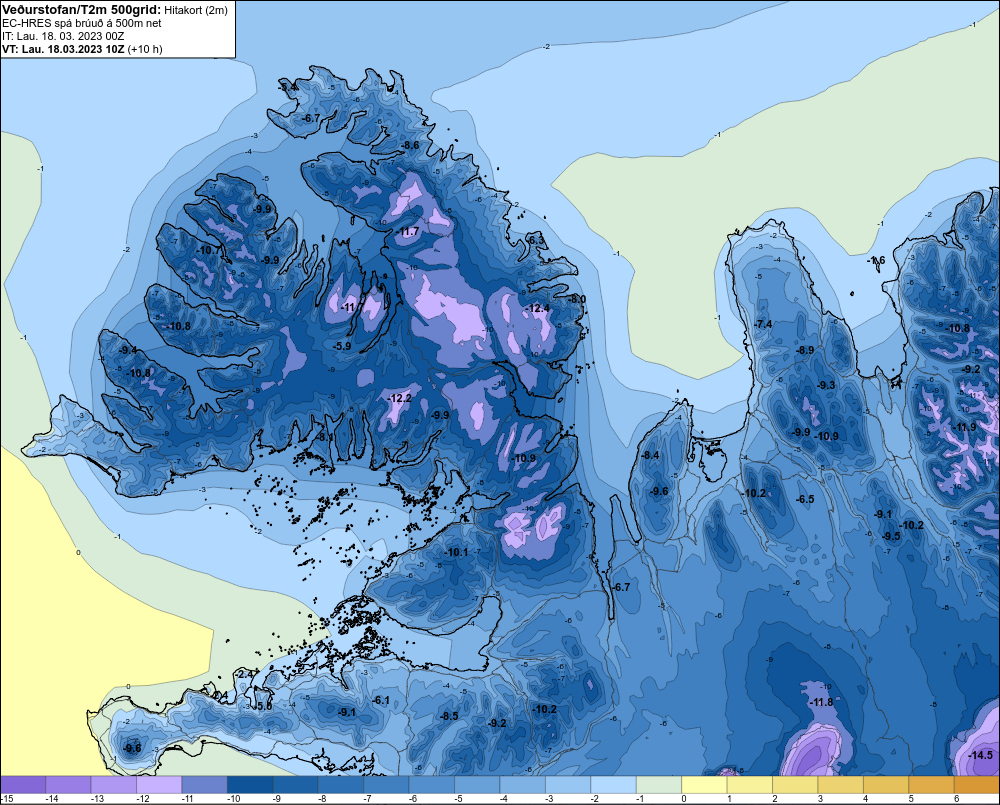Click the legend swatch between -12 and -11
The image size is (1000, 805).
pyautogui.click(x=159, y=785)
